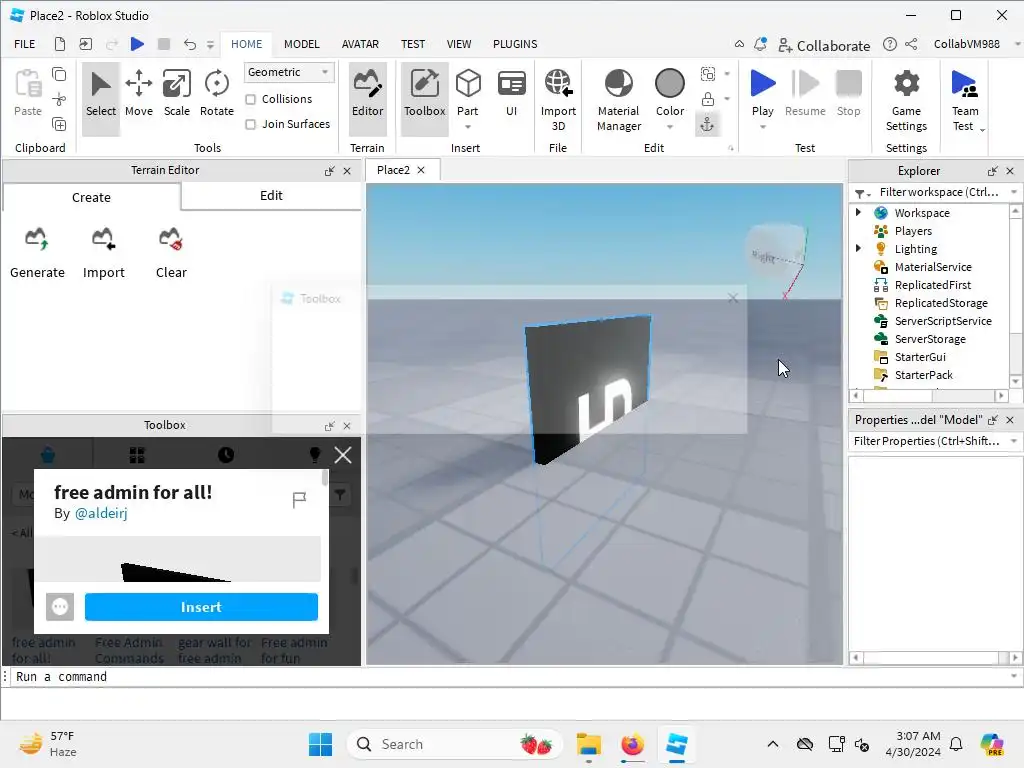Click the Color circle swatch
1024x768 pixels.
(669, 84)
